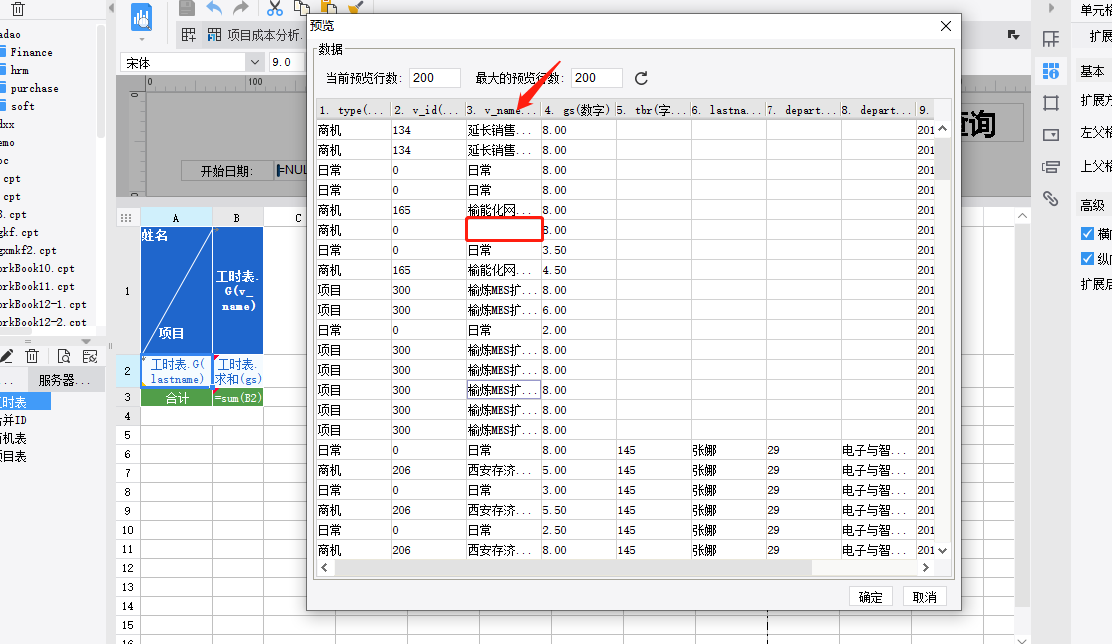Click the scissors cut icon

click(x=275, y=8)
